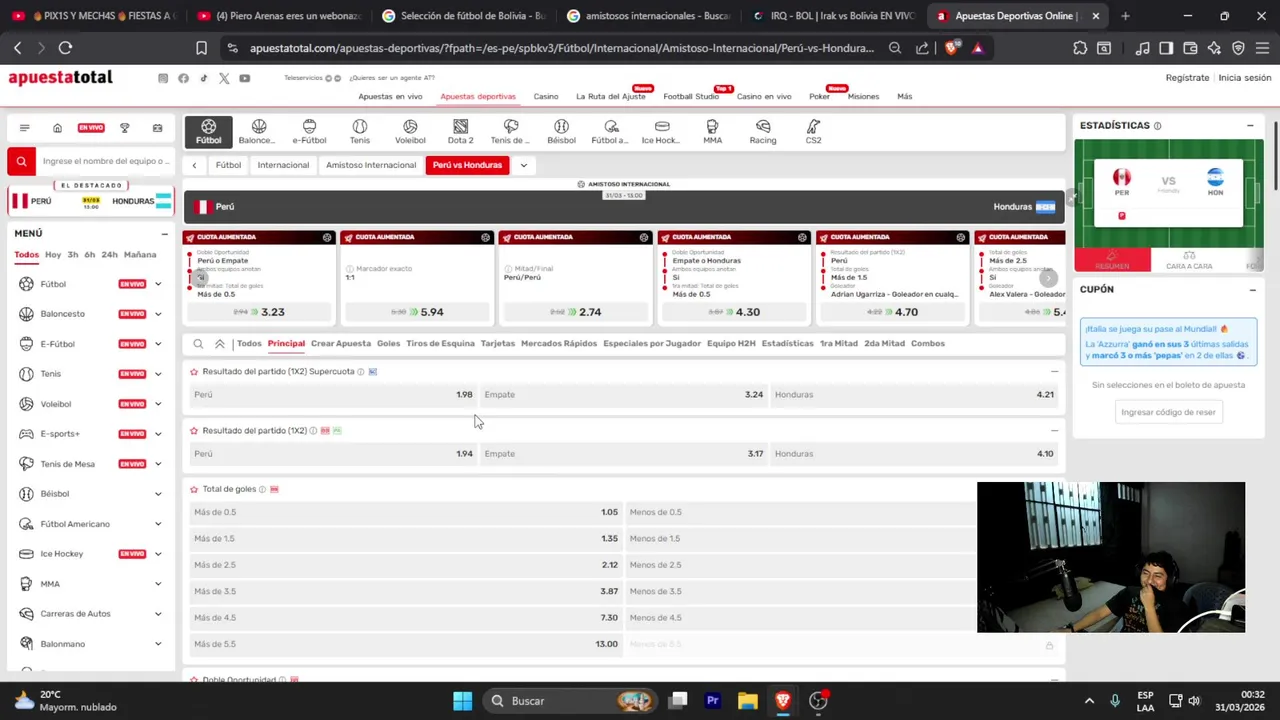Image resolution: width=1280 pixels, height=720 pixels.
Task: Click the collapse-all double chevron icon
Action: tap(220, 344)
